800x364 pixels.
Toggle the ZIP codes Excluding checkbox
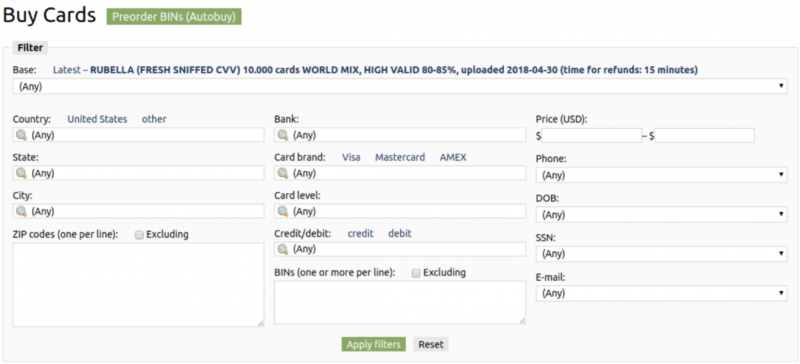(139, 235)
